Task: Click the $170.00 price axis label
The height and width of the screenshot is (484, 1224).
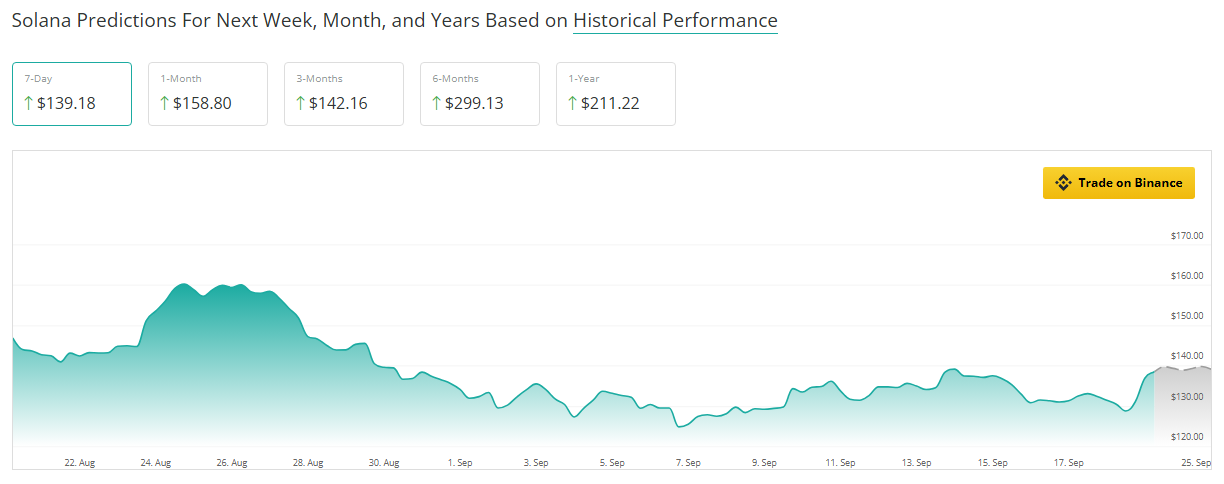Action: click(x=1186, y=236)
